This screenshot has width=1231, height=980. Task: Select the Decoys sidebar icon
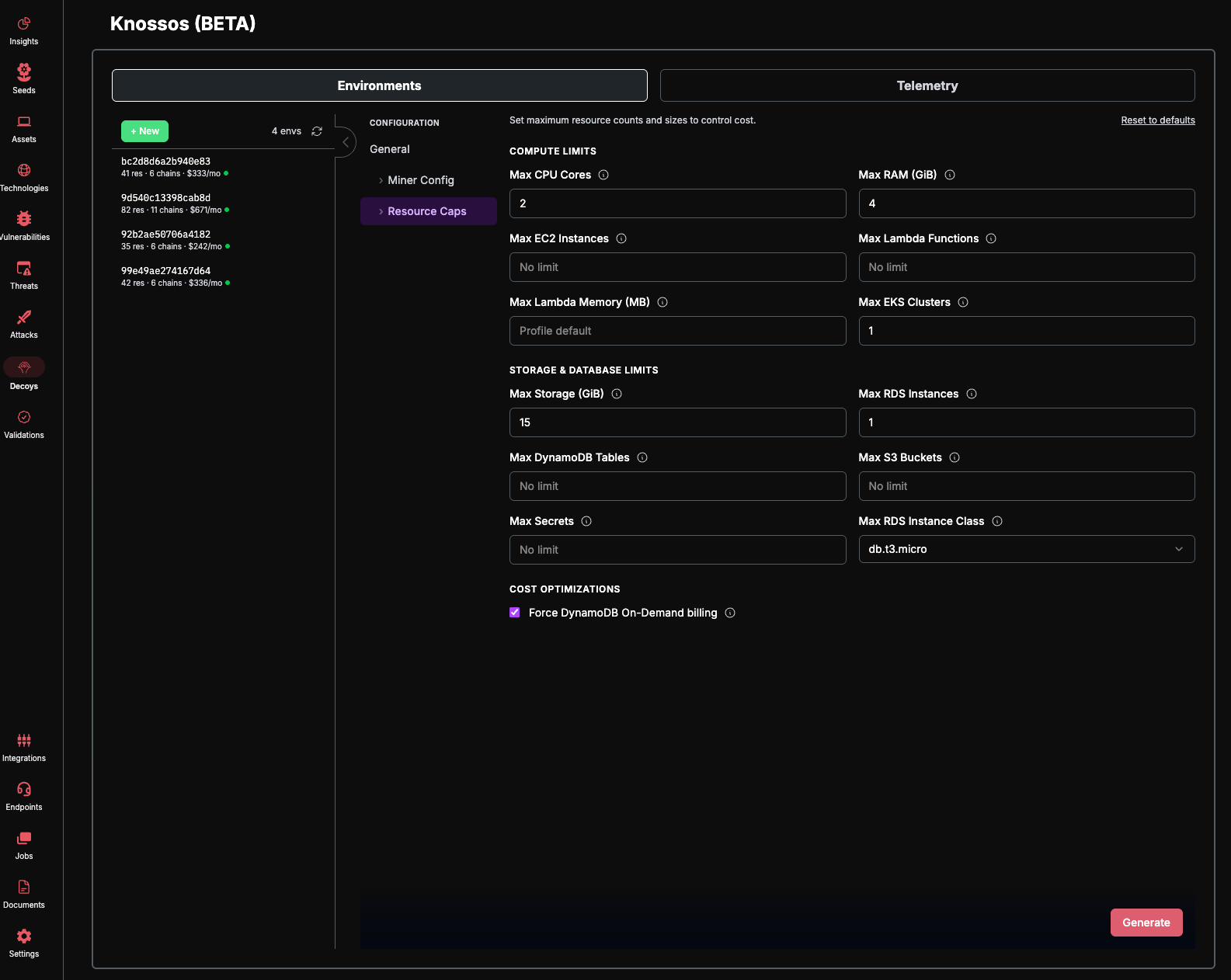tap(24, 367)
